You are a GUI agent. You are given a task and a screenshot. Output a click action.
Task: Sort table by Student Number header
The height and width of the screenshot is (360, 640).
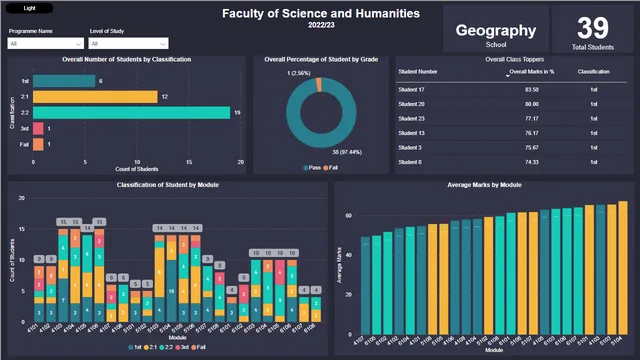click(418, 71)
